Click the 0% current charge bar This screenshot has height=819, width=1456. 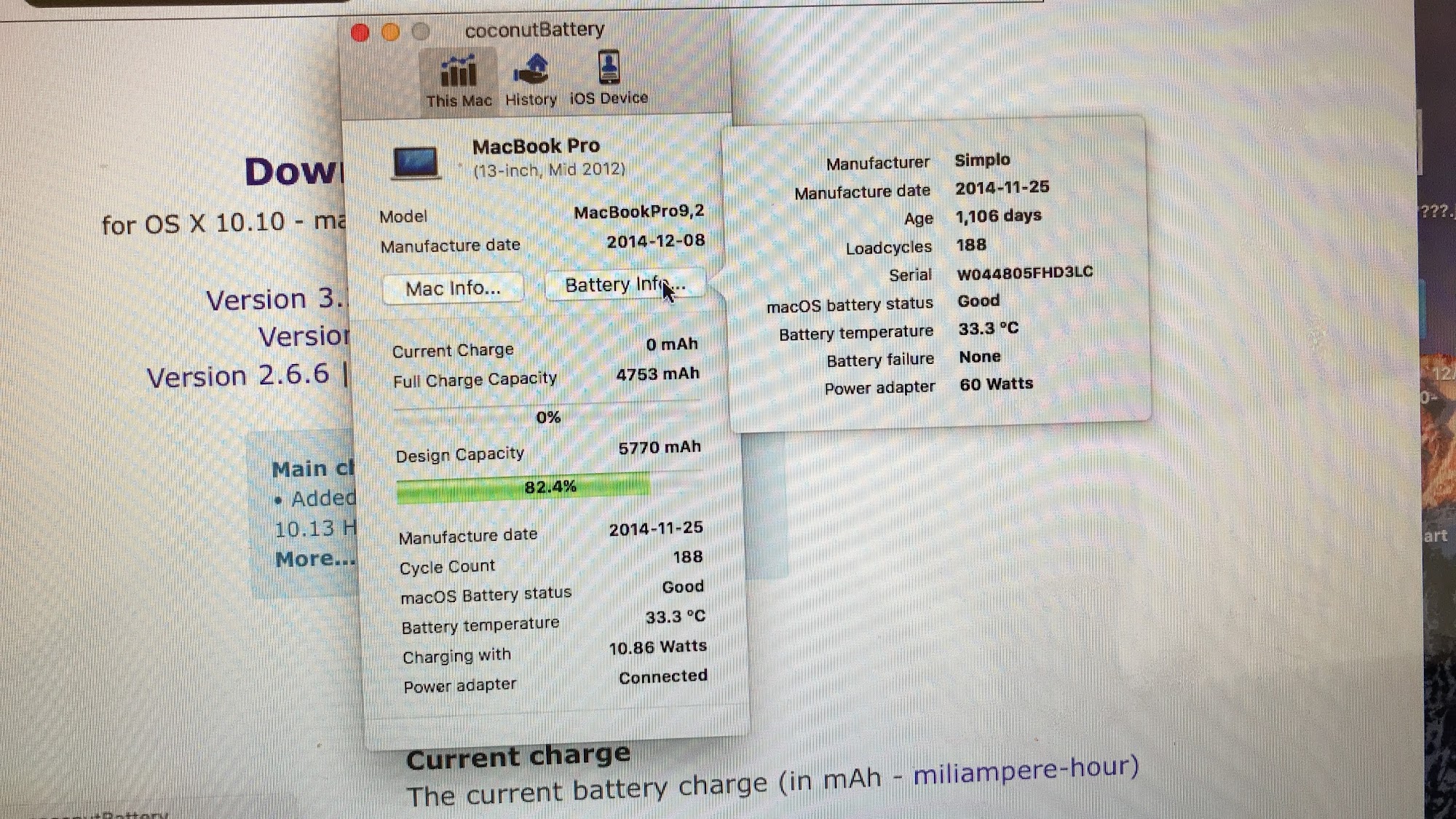tap(547, 417)
